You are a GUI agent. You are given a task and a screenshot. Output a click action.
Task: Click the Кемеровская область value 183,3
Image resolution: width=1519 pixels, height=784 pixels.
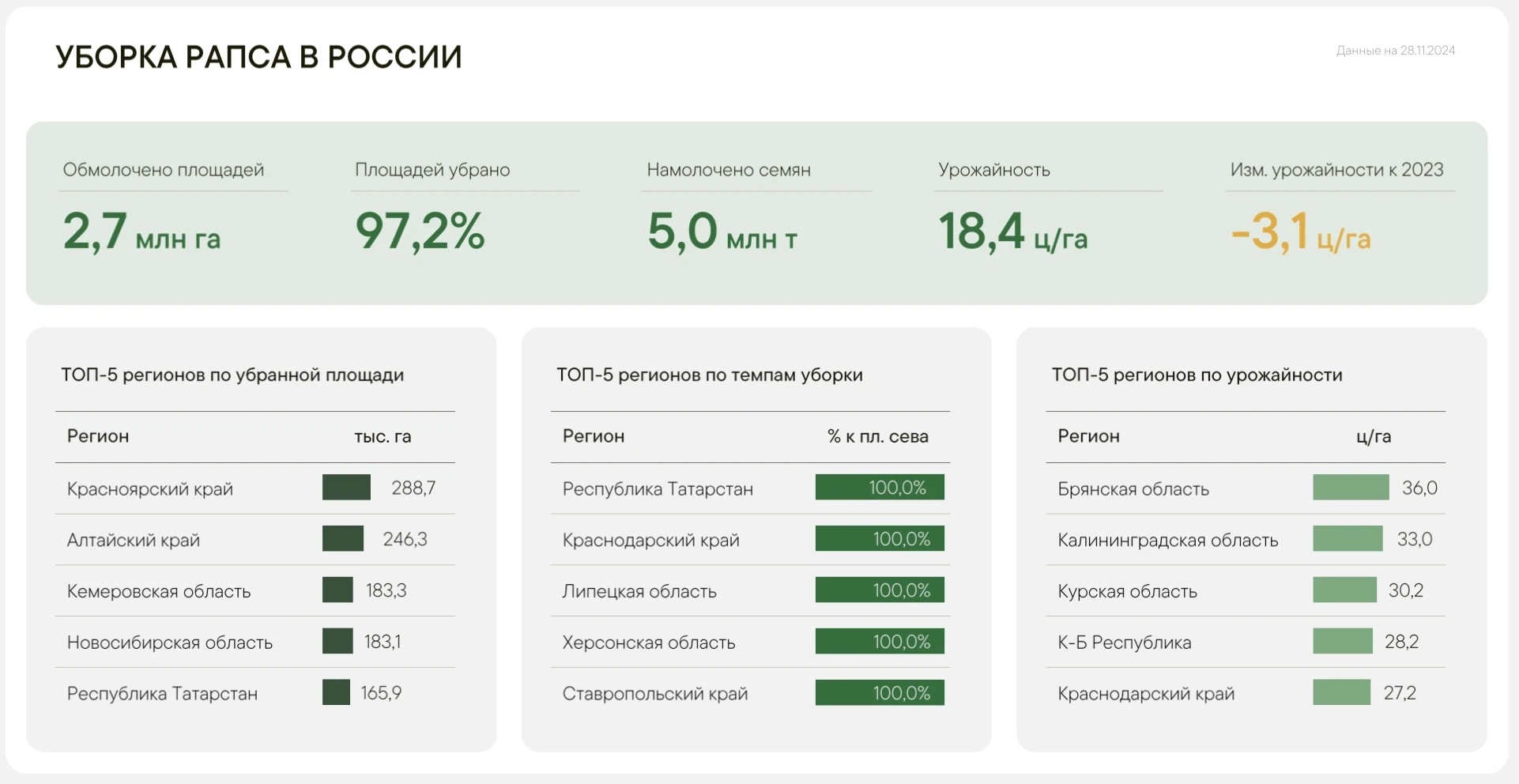click(386, 590)
